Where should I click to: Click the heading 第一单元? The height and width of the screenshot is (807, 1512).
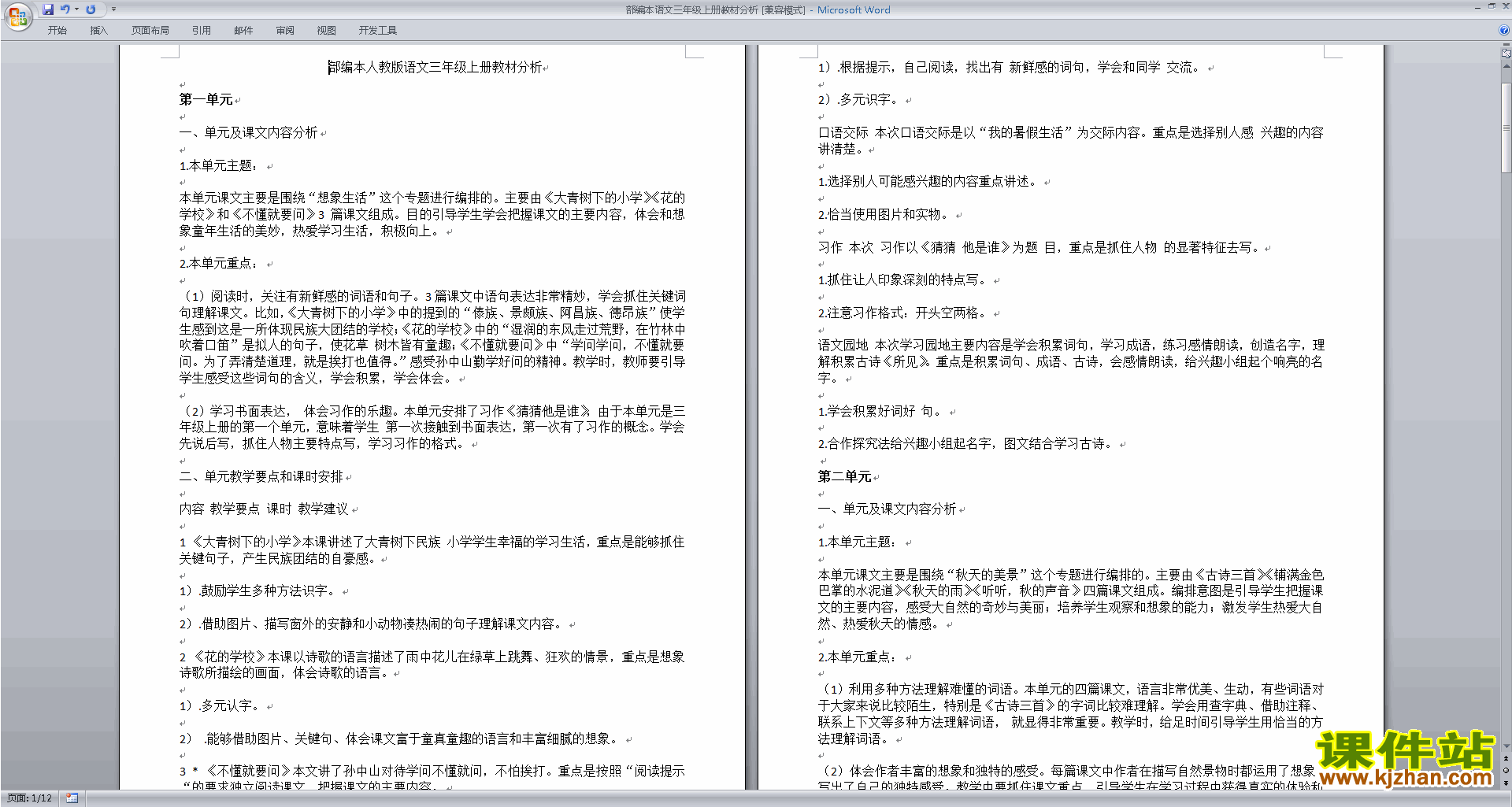pyautogui.click(x=206, y=100)
